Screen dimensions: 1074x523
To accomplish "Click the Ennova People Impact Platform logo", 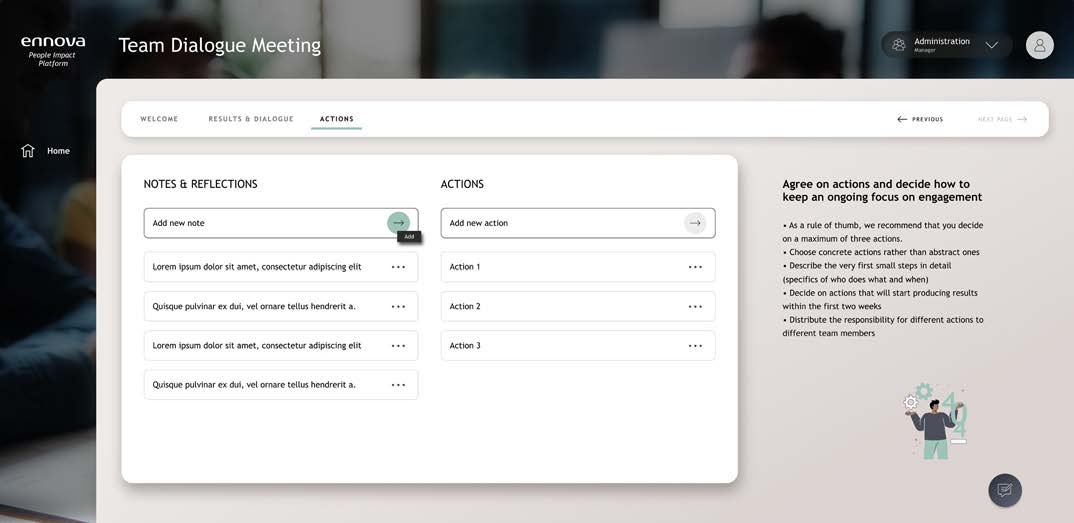I will [x=53, y=50].
